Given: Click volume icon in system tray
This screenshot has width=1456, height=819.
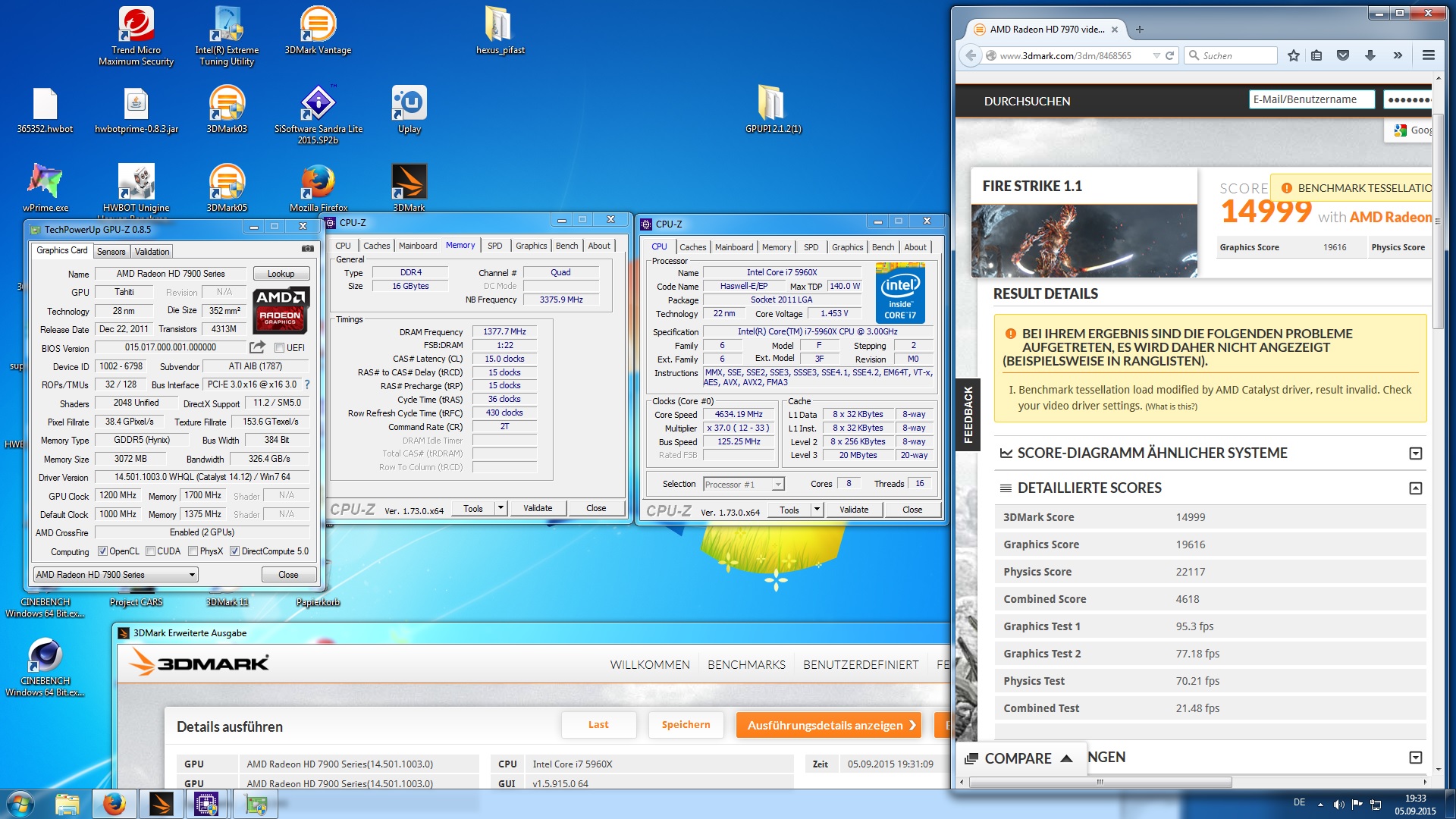Looking at the screenshot, I should (1338, 804).
